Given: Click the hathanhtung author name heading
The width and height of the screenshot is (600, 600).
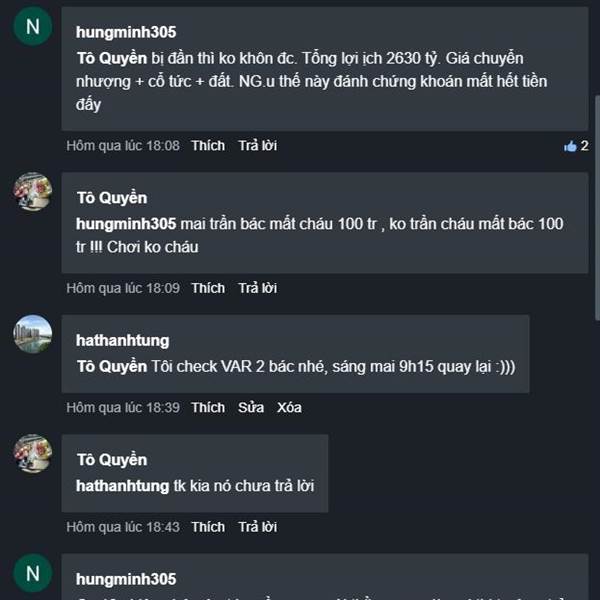Looking at the screenshot, I should (123, 341).
